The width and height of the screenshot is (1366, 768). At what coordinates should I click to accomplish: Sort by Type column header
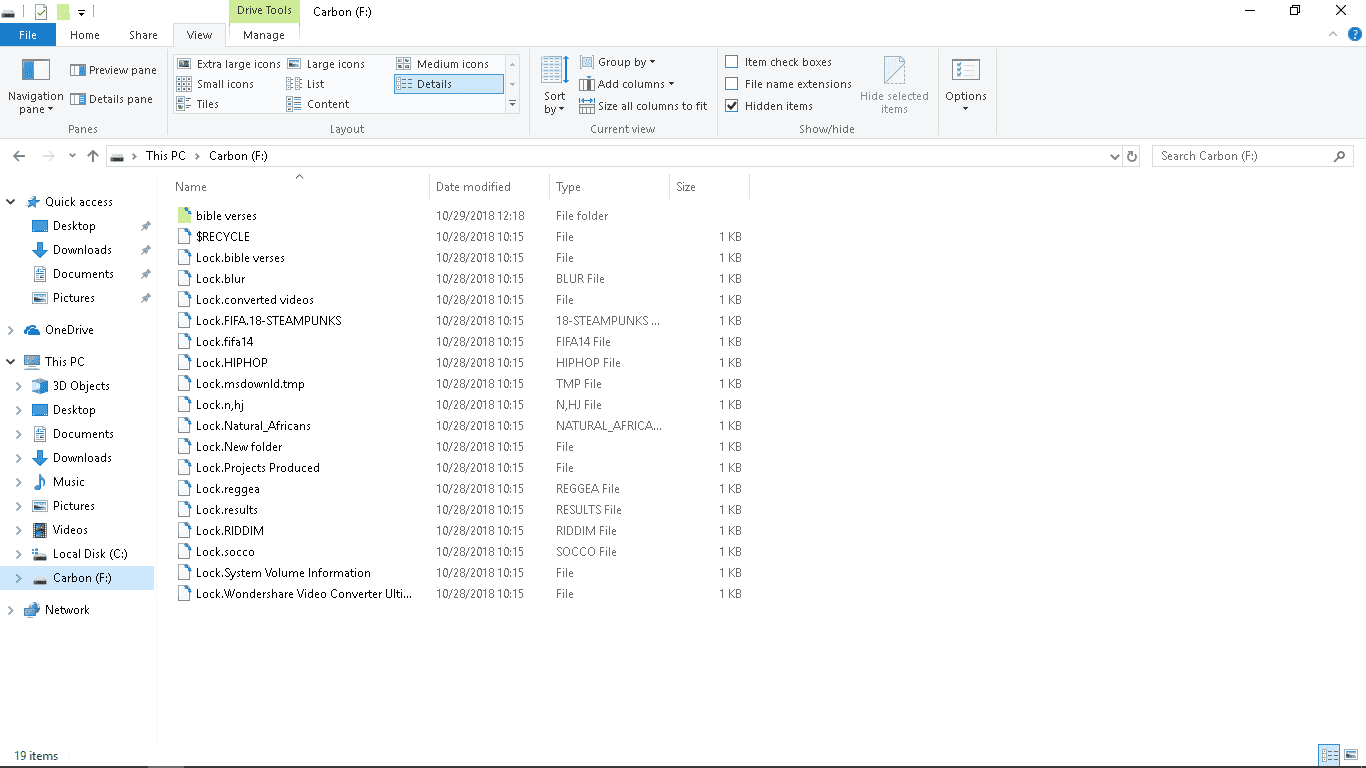pos(609,187)
